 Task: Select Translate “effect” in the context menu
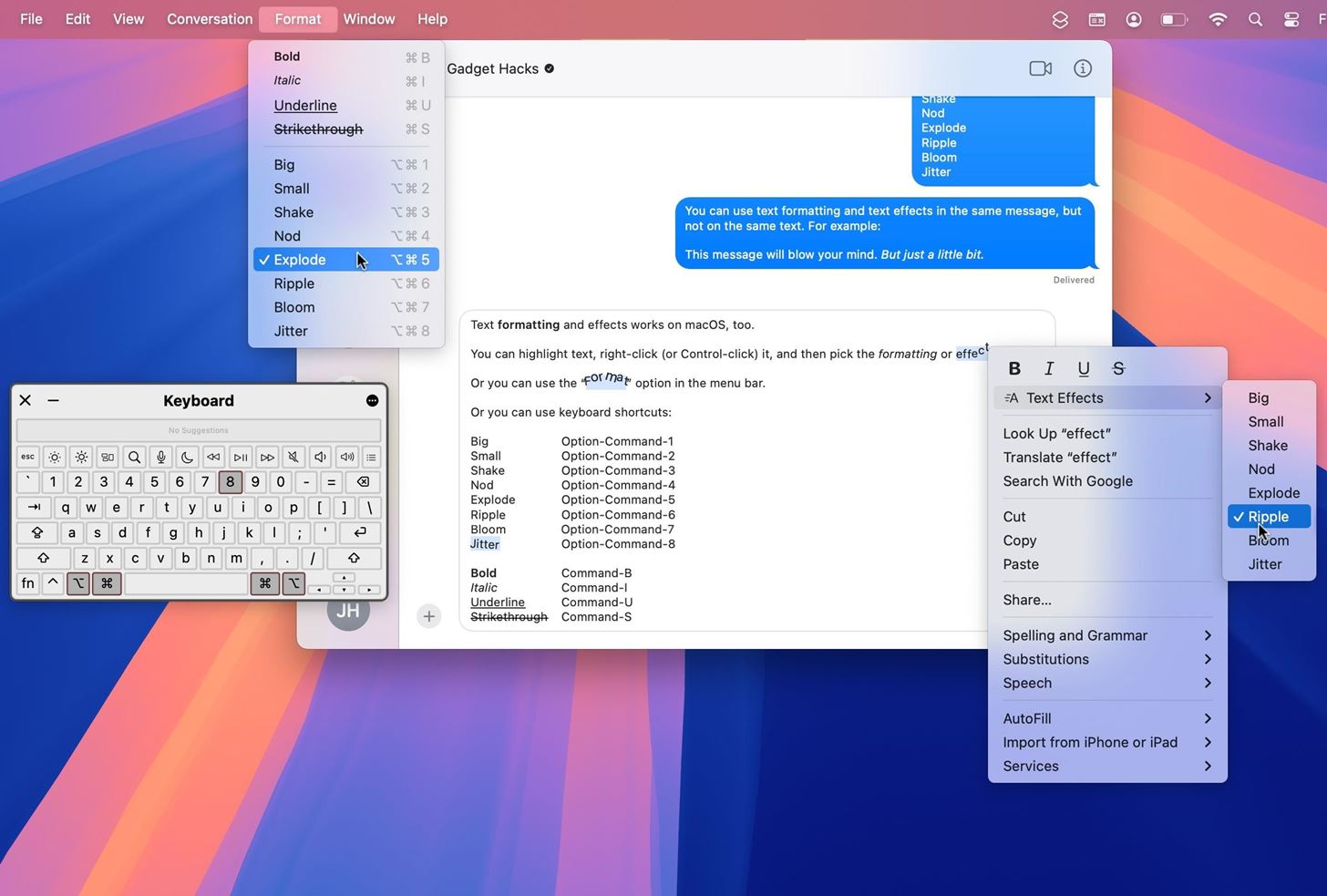[x=1107, y=458]
